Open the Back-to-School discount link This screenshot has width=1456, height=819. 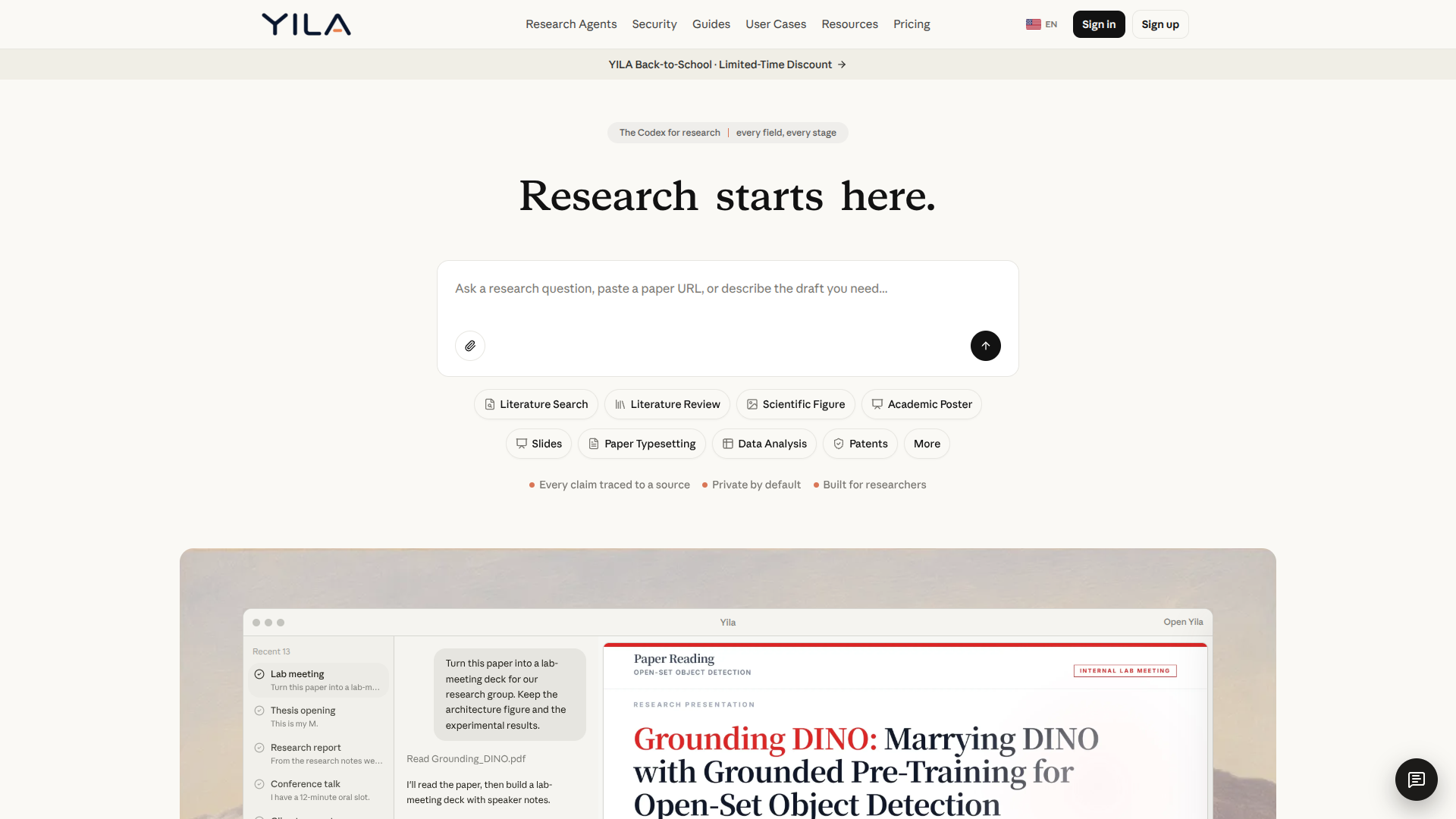(727, 64)
